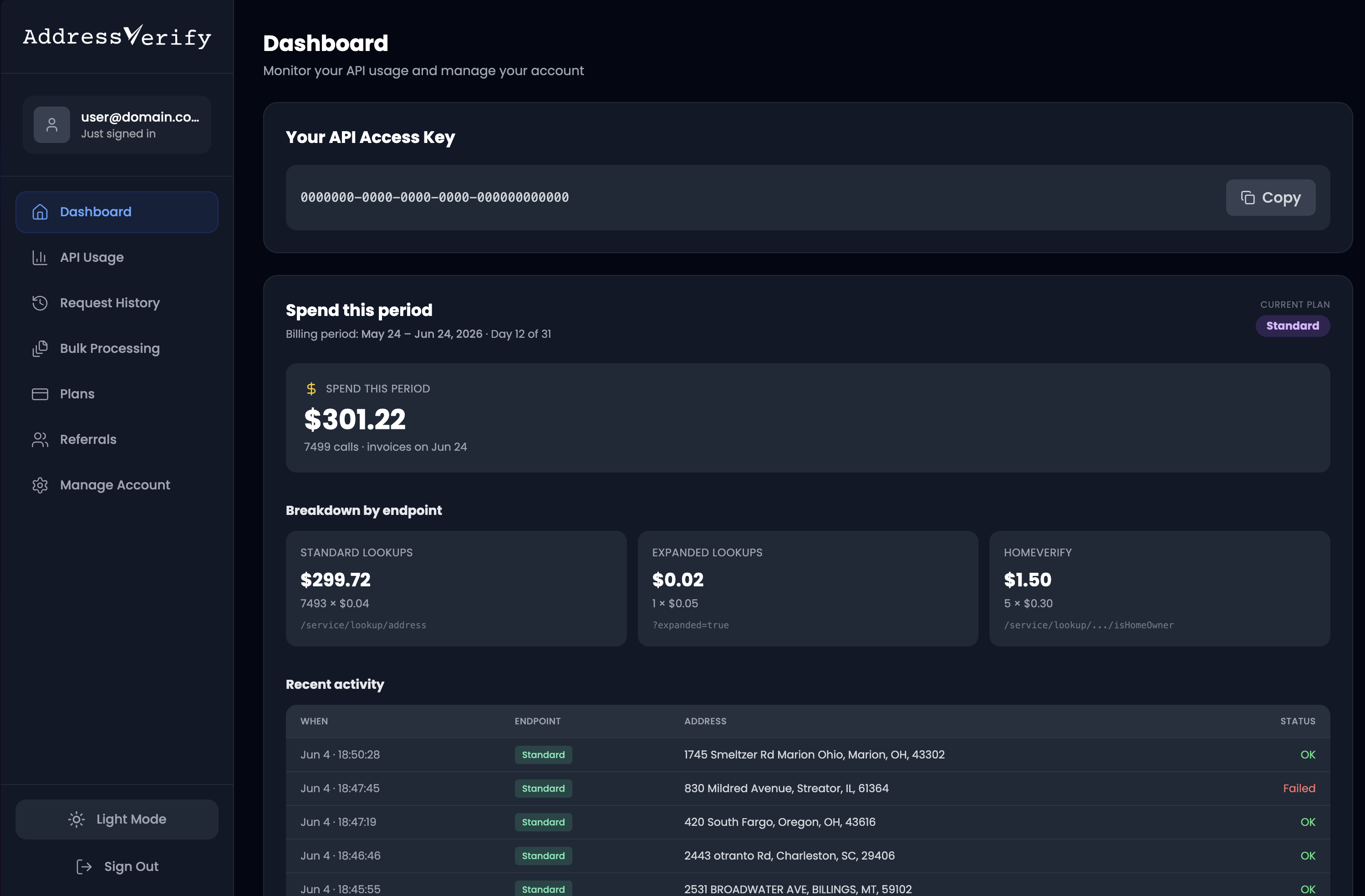
Task: Click the 1745 Smeltzer Rd Marion address
Action: tap(814, 755)
